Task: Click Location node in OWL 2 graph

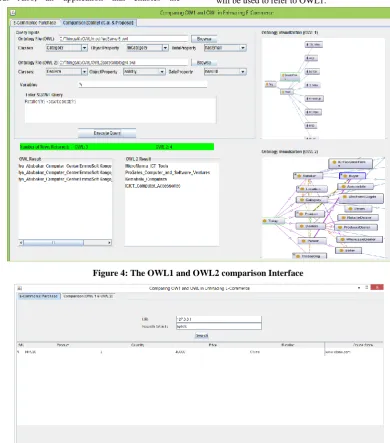Action: pos(312,189)
